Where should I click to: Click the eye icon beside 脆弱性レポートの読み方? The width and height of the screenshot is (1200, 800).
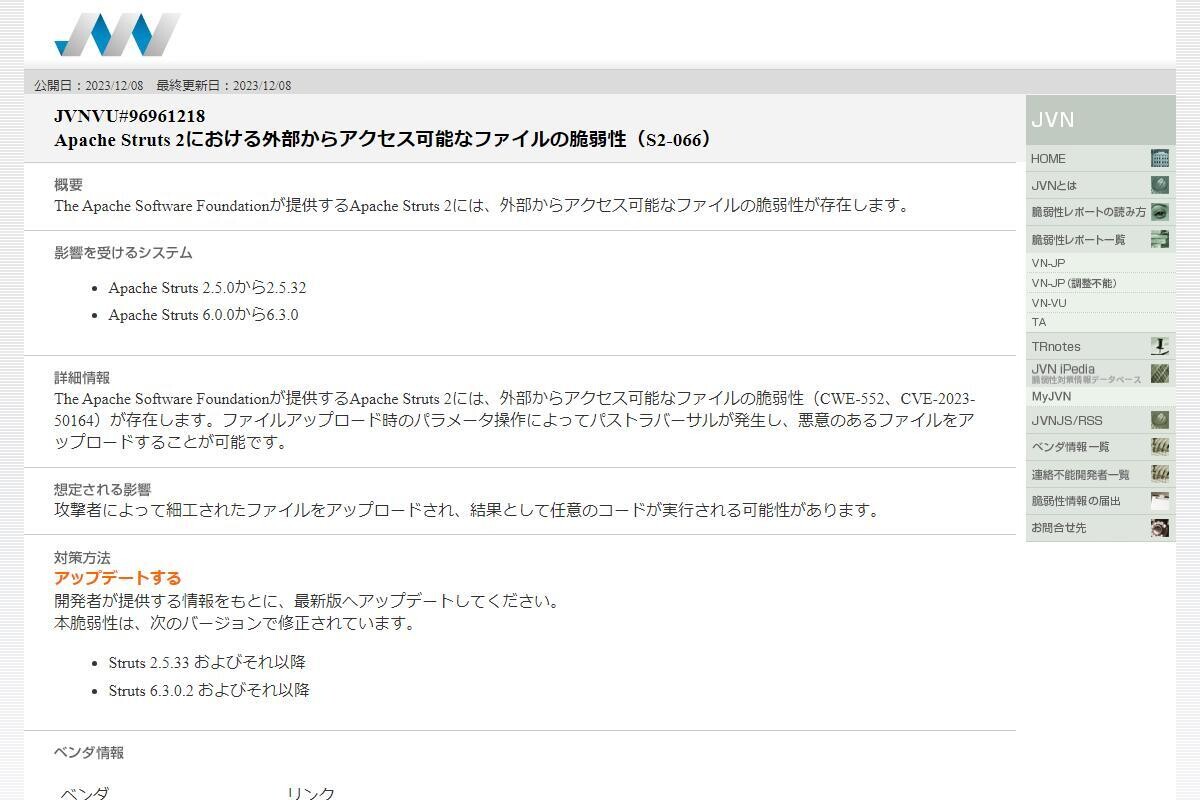pos(1160,212)
